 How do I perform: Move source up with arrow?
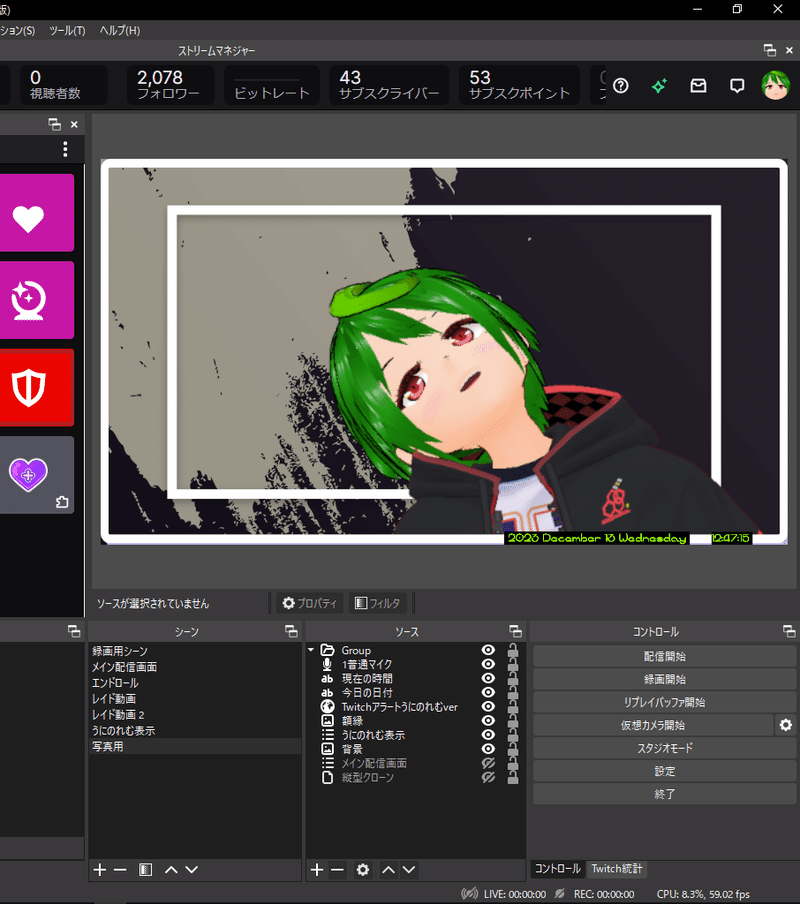coord(388,869)
